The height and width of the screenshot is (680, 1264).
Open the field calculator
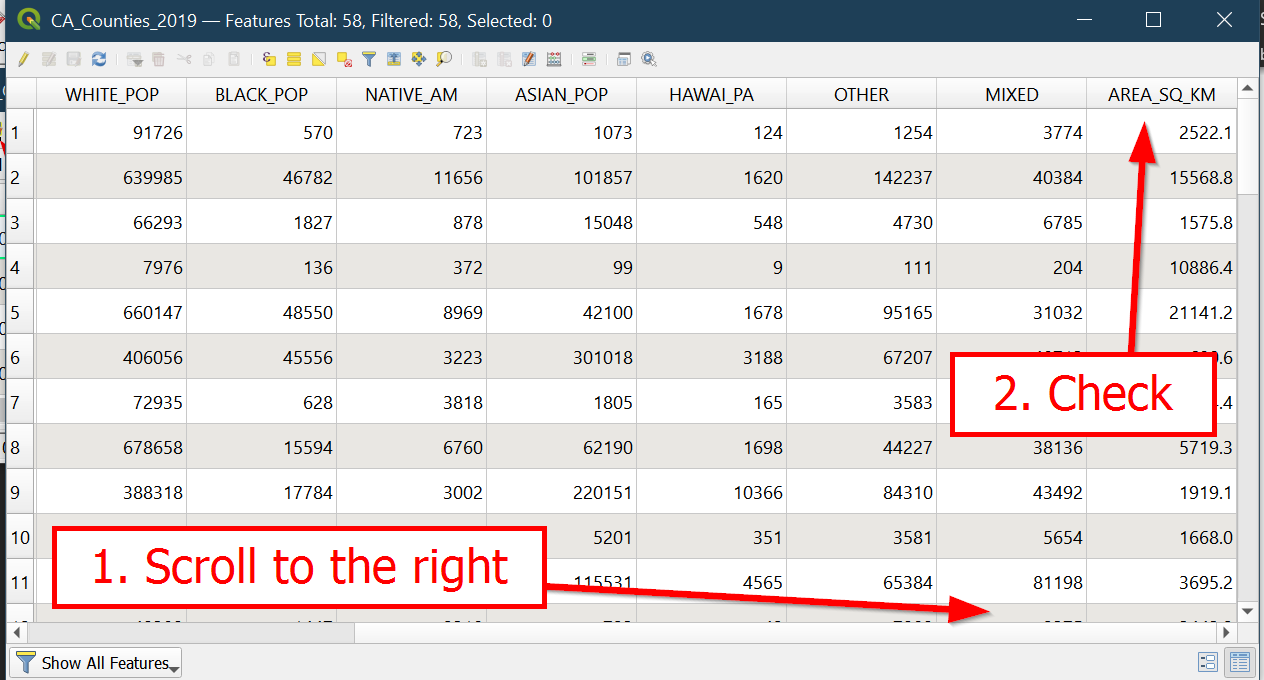(x=554, y=60)
